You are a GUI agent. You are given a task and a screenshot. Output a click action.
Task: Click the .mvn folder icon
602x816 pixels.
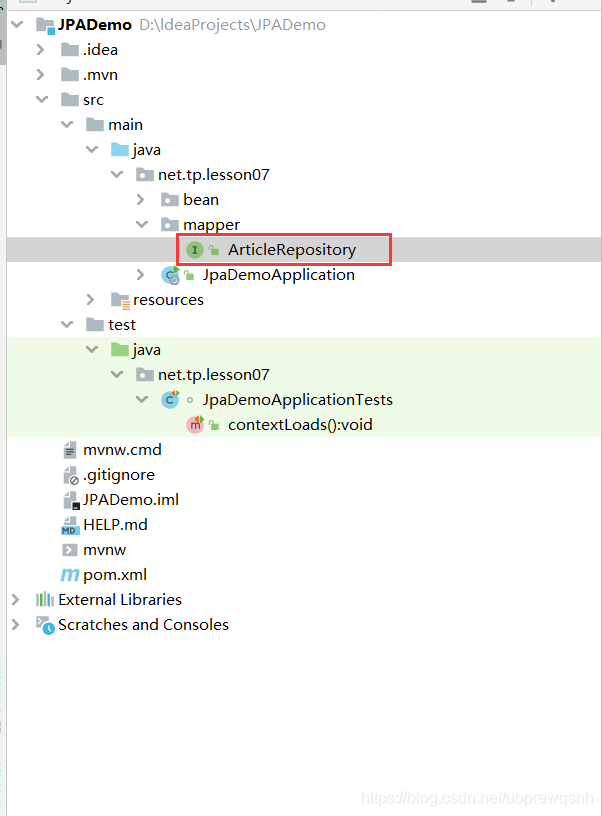pos(70,75)
